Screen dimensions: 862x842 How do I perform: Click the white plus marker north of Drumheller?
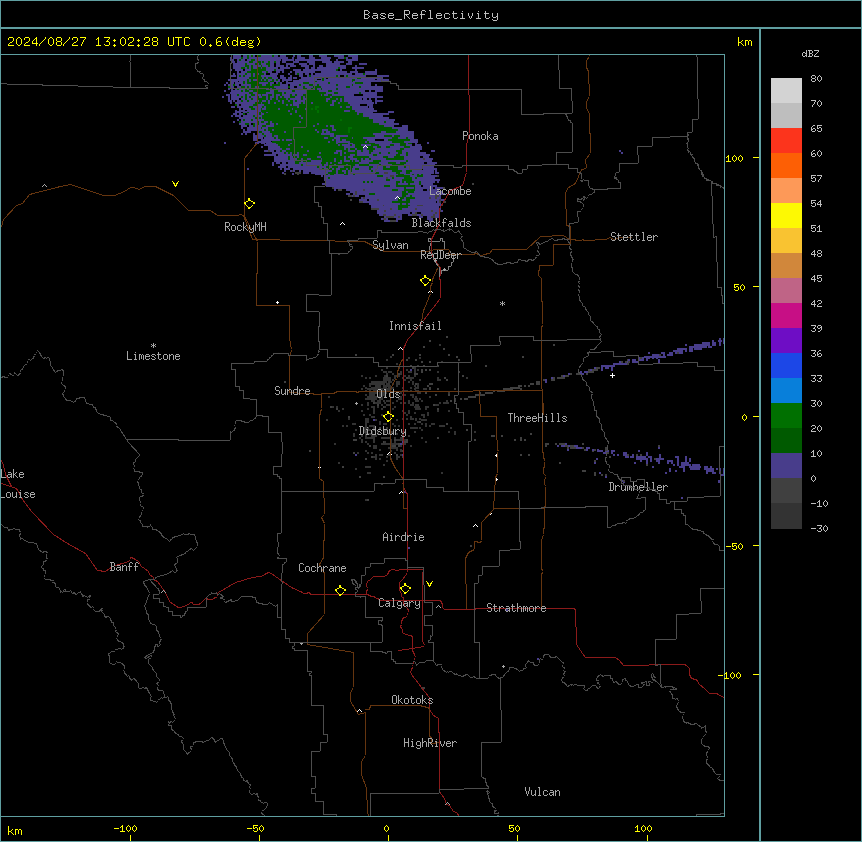[612, 375]
